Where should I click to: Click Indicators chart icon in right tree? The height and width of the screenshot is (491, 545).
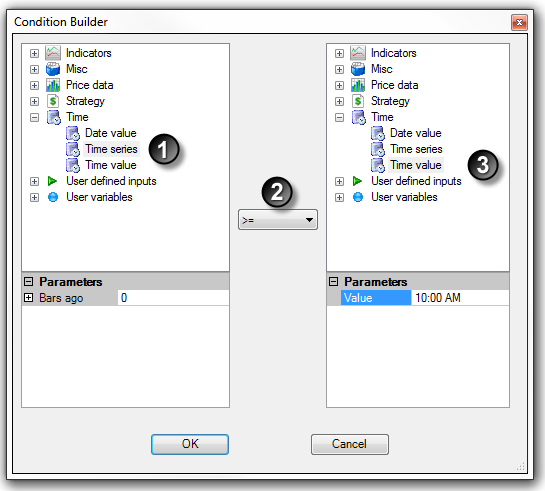click(358, 53)
